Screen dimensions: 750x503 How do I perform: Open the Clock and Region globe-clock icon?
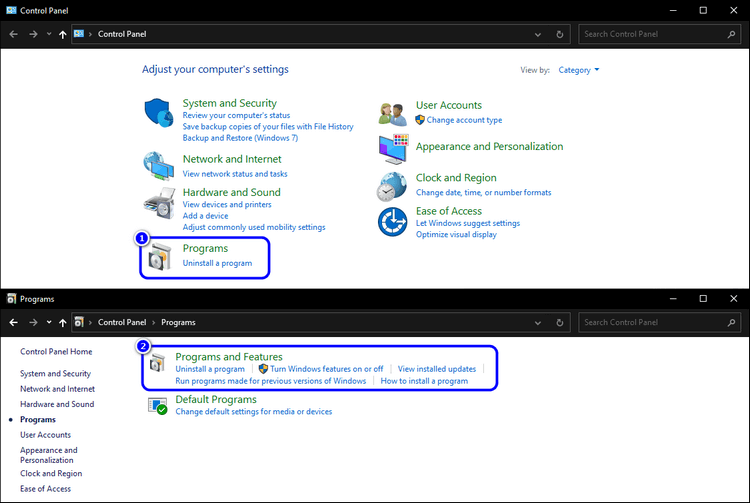click(x=392, y=186)
